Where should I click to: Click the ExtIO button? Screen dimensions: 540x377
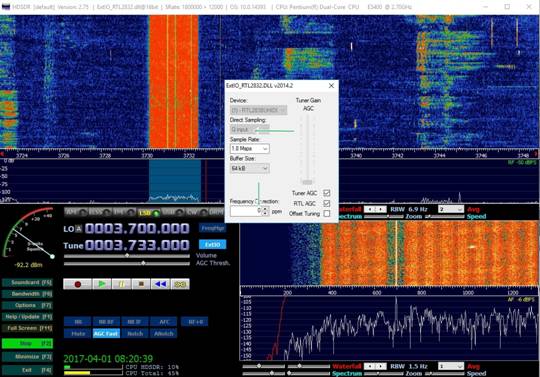(212, 244)
